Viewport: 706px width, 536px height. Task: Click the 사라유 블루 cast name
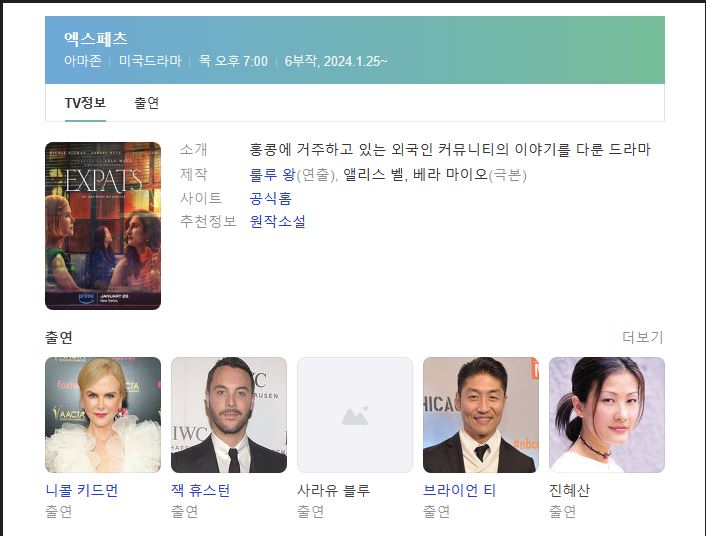[334, 490]
